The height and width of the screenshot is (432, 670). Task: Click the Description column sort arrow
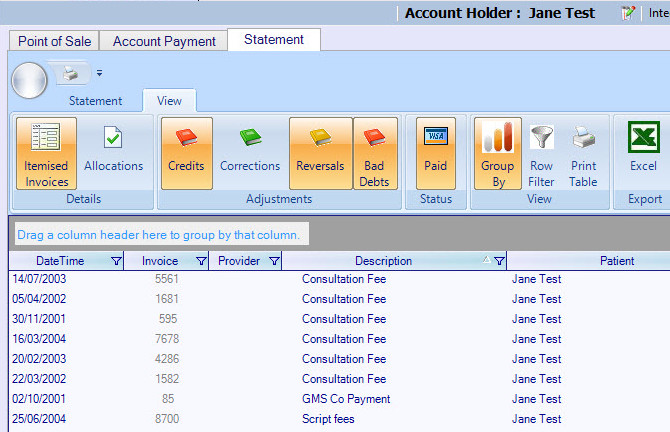click(486, 259)
